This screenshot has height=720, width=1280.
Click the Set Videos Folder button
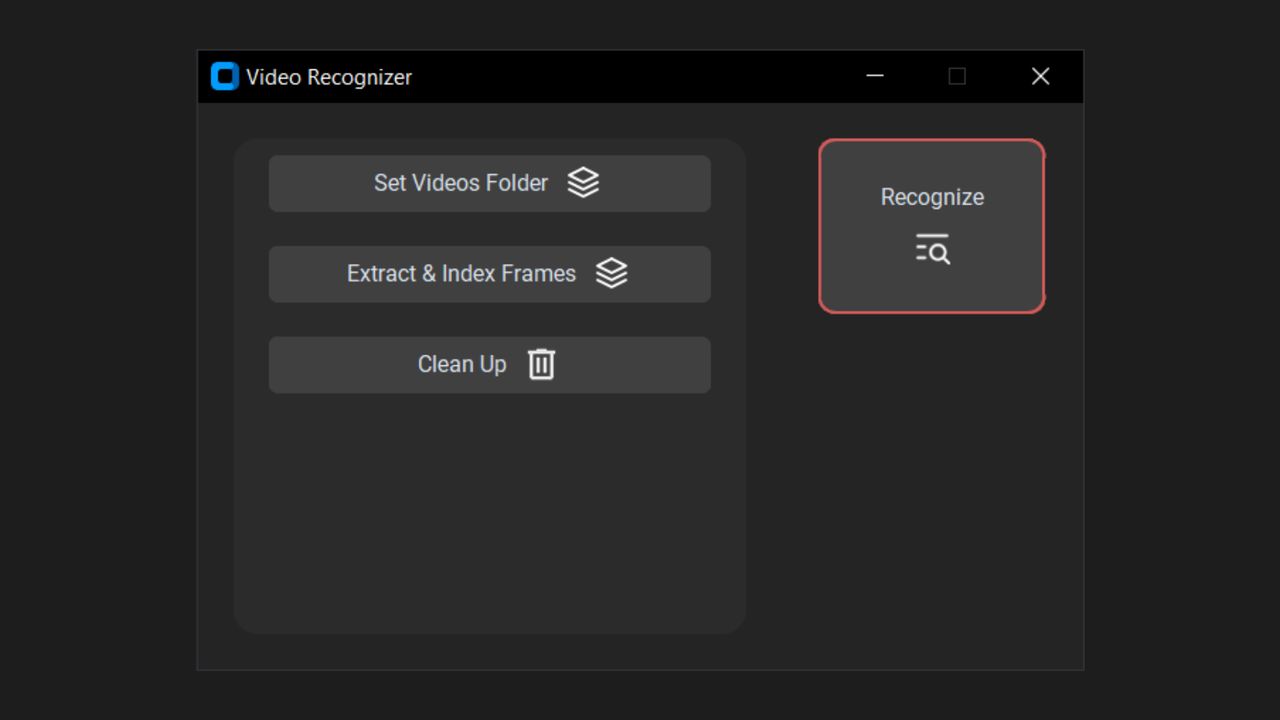click(489, 183)
